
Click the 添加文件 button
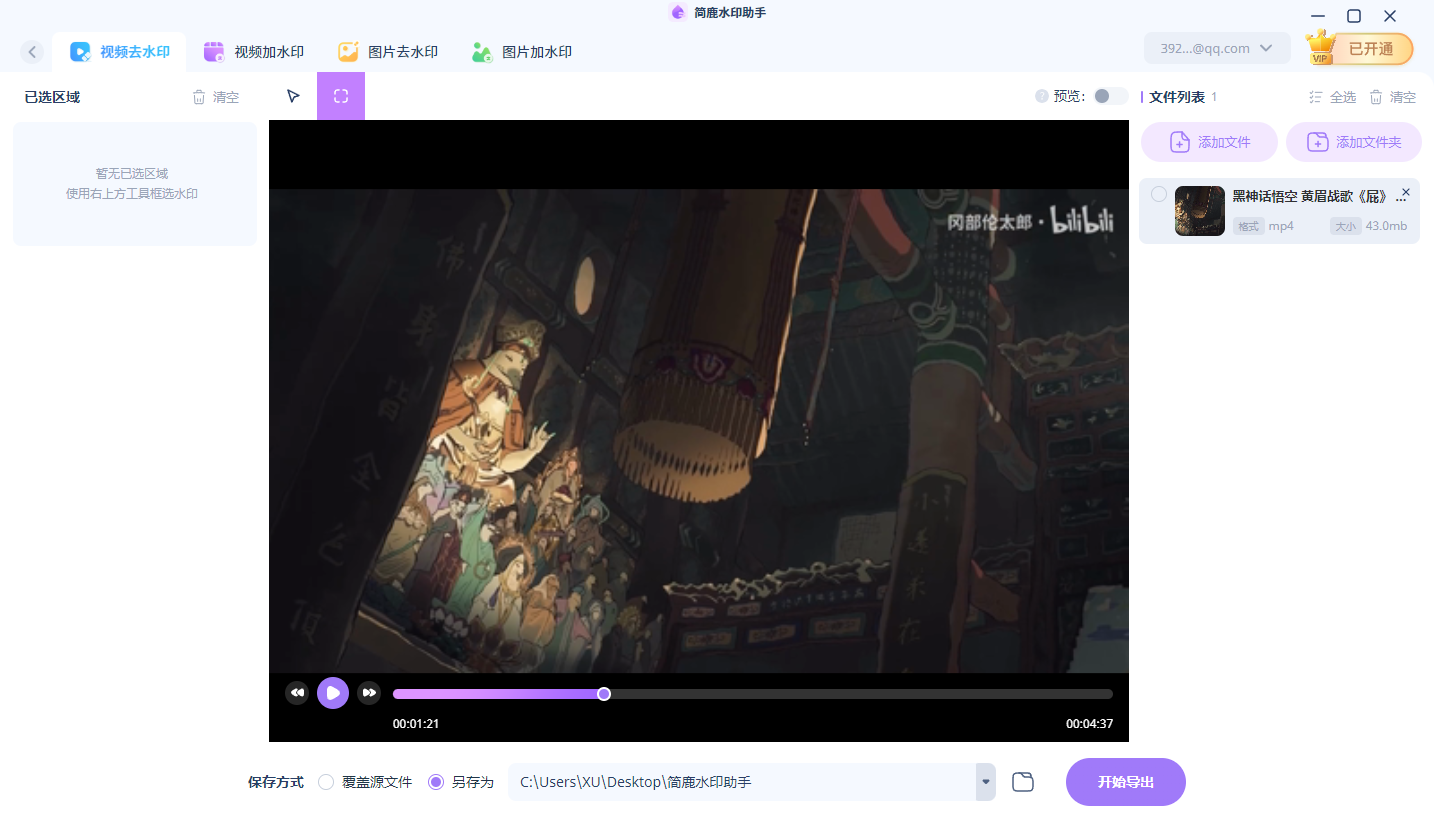[x=1209, y=142]
